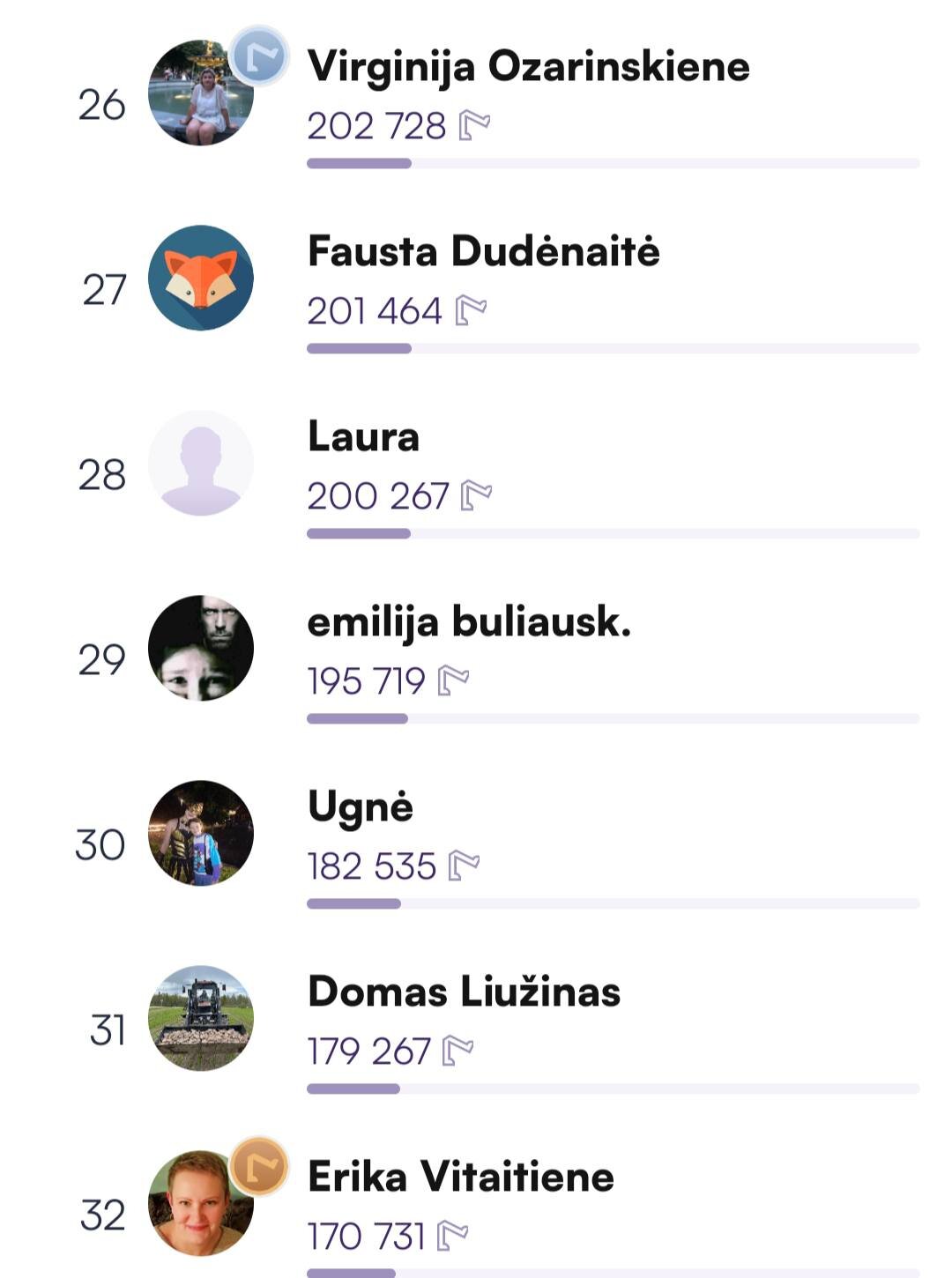Click the flag icon beside 182 535
This screenshot has height=1278, width=952.
(465, 866)
